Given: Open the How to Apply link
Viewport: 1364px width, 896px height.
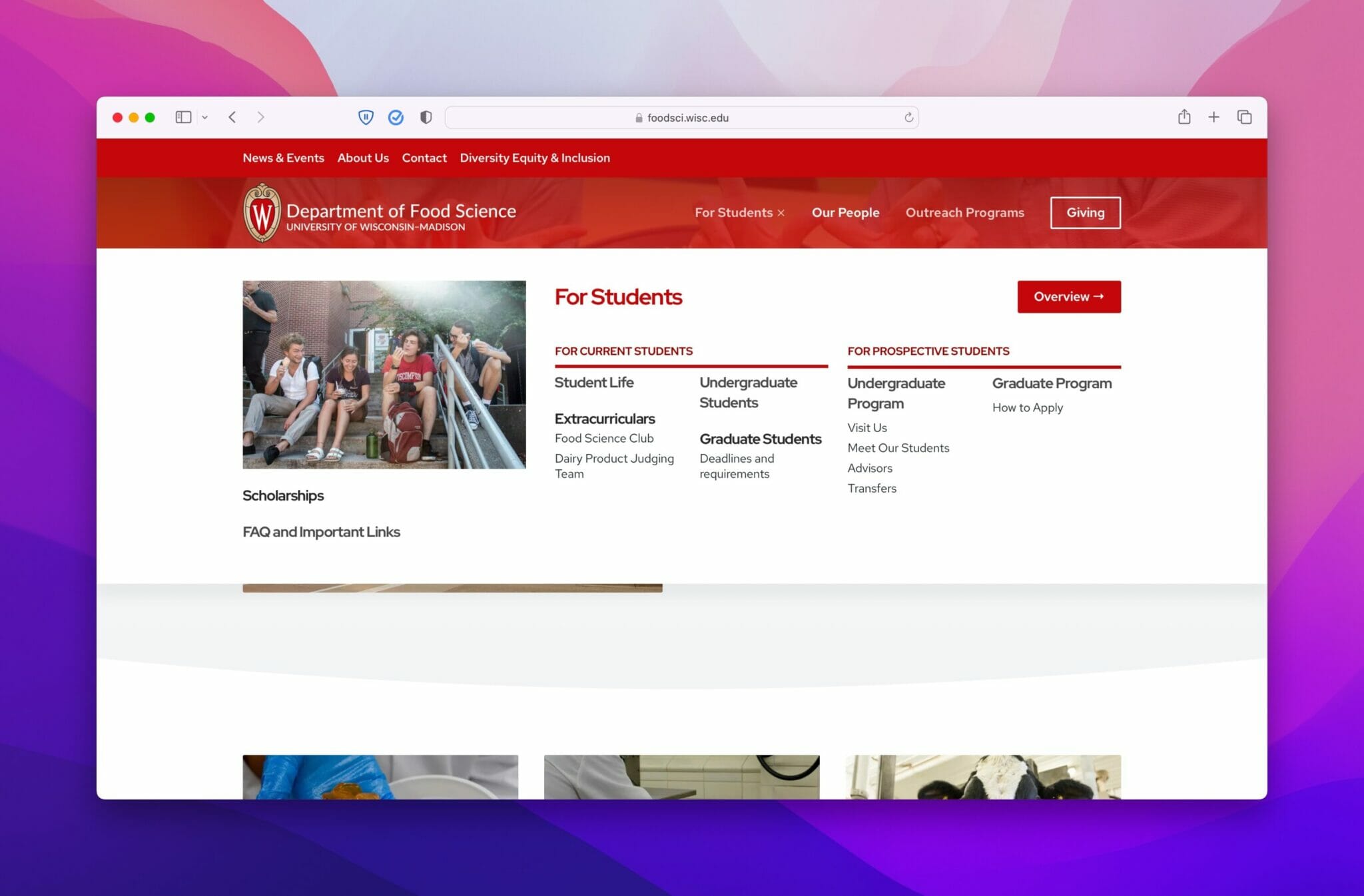Looking at the screenshot, I should [1027, 407].
